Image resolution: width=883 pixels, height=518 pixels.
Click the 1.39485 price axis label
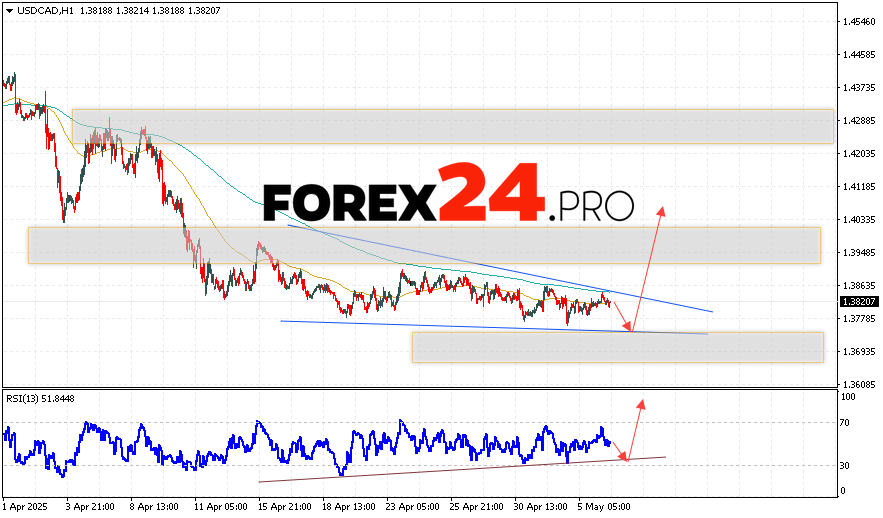[859, 253]
